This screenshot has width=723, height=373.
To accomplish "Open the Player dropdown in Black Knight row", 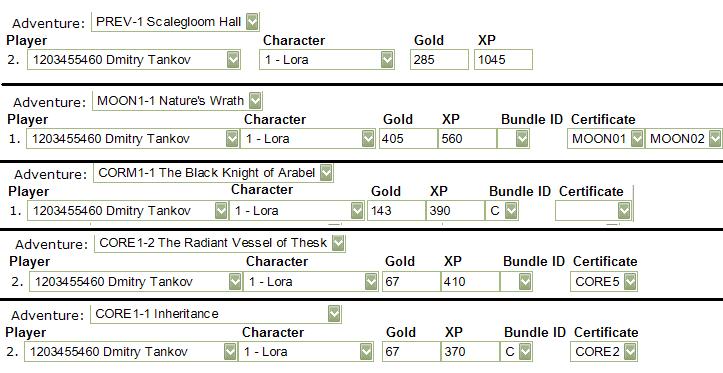I will pyautogui.click(x=128, y=211).
